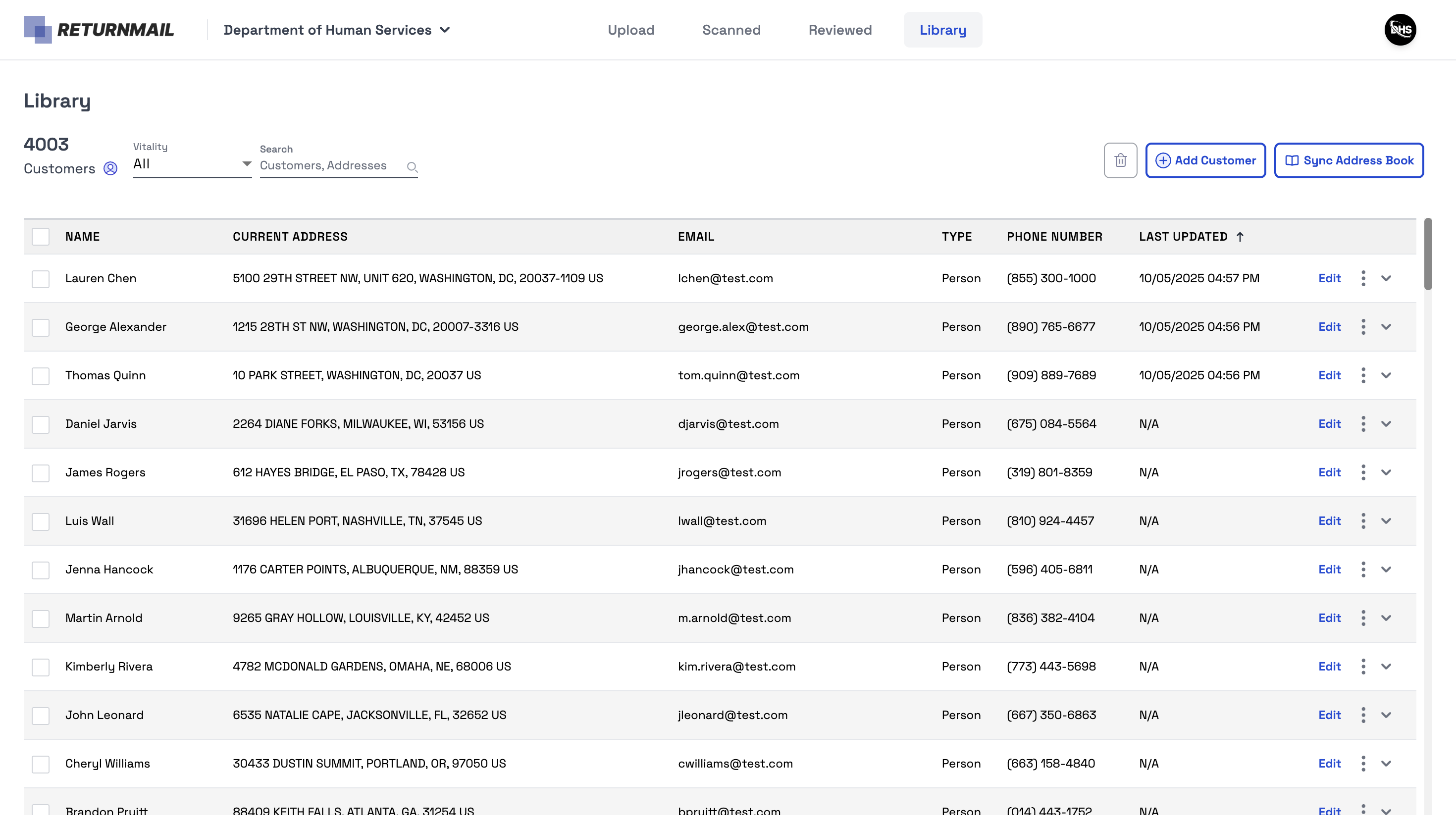Switch to the Upload tab
Screen dimensions: 1456x824
point(630,29)
